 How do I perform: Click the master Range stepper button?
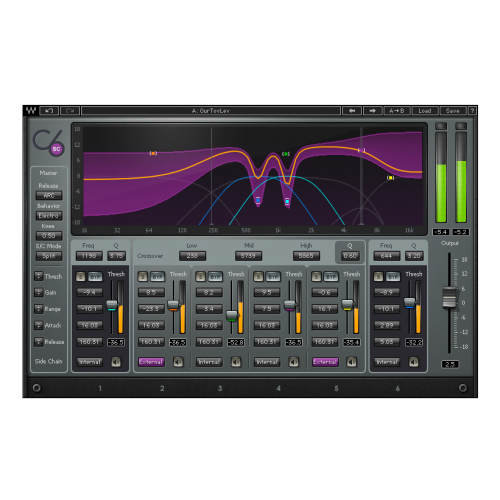[39, 309]
